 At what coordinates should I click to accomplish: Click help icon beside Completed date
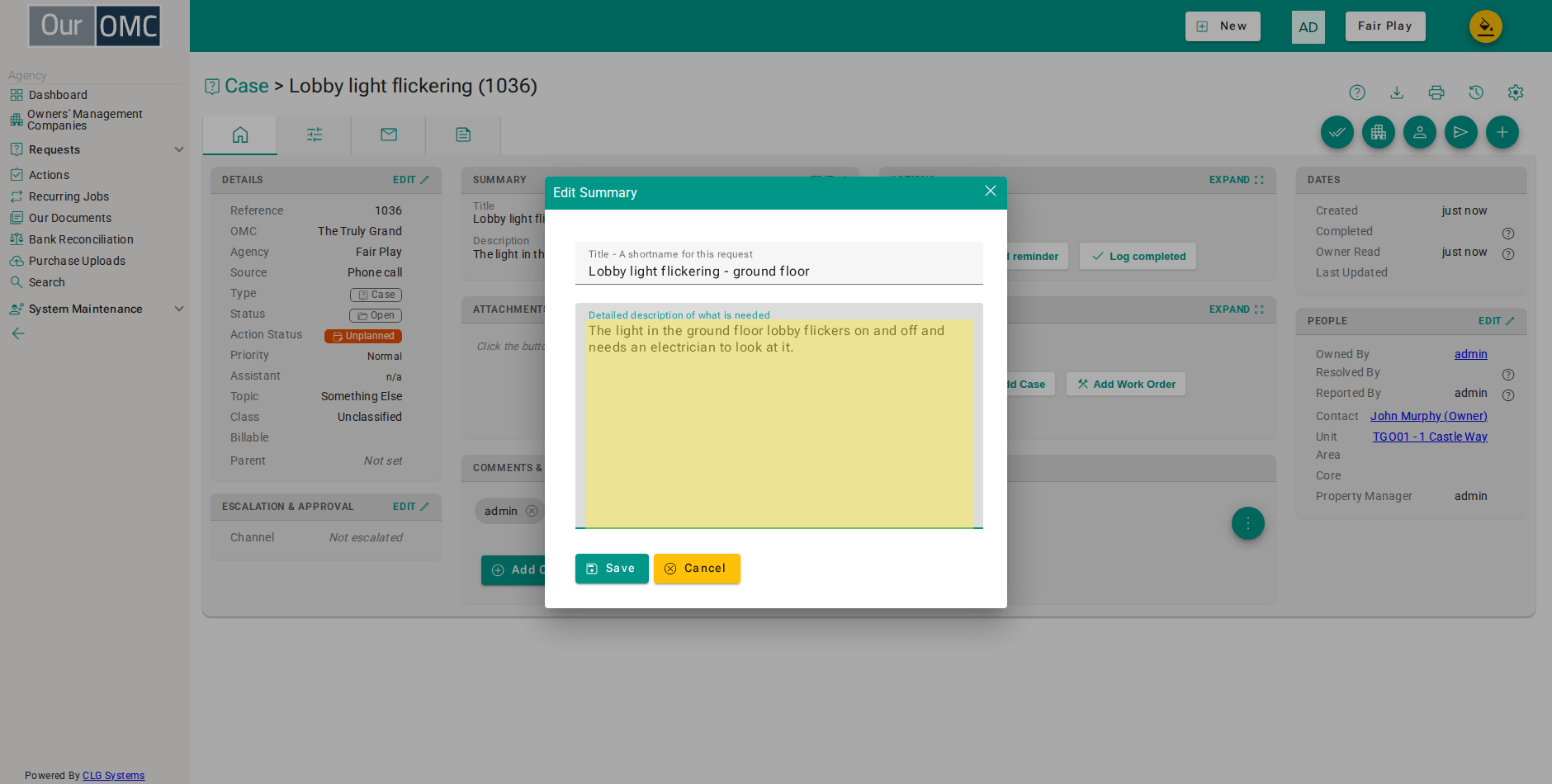pos(1508,234)
